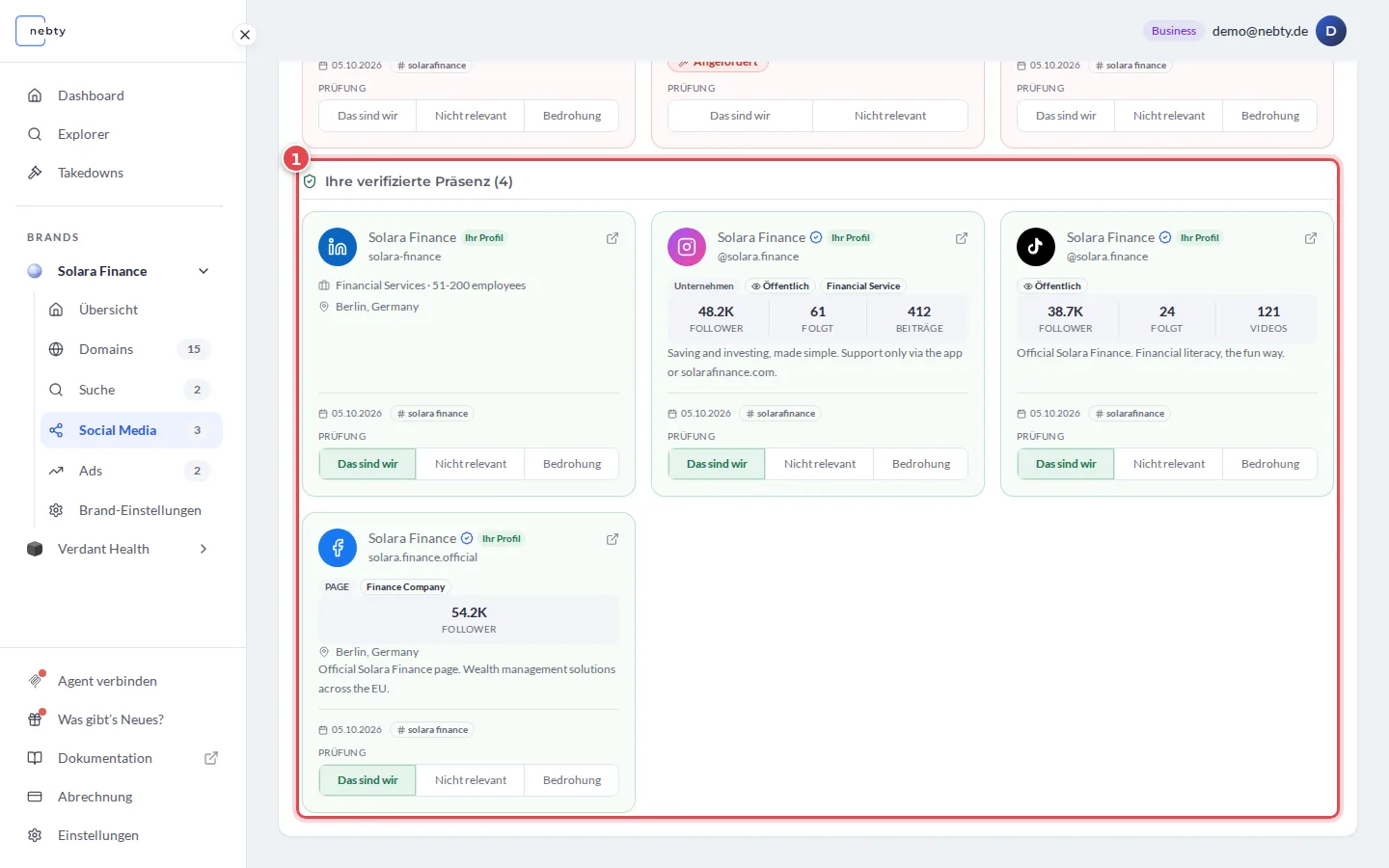Open Instagram profile external link icon

pyautogui.click(x=962, y=238)
